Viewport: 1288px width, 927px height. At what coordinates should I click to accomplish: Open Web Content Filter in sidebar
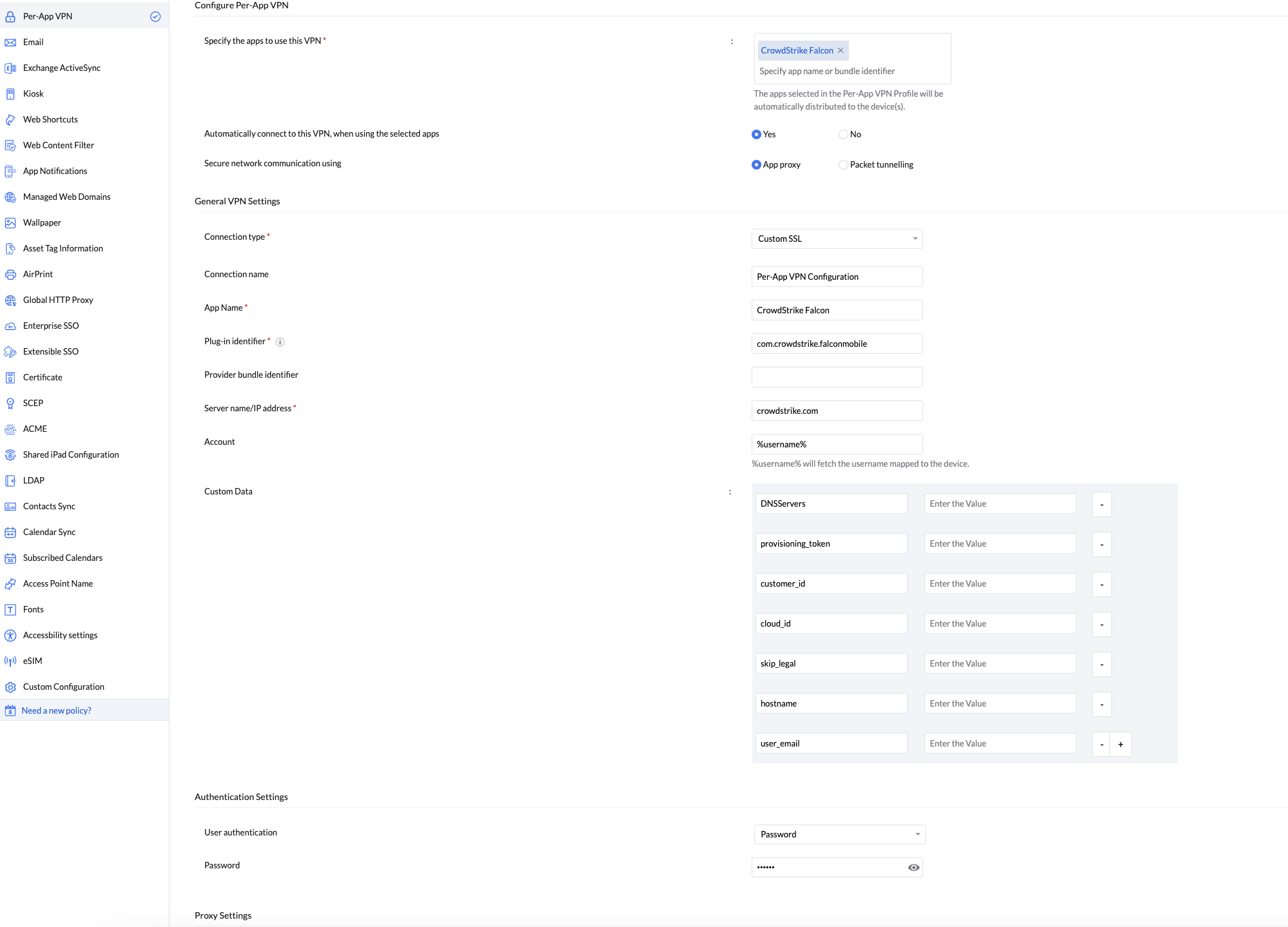pyautogui.click(x=59, y=146)
